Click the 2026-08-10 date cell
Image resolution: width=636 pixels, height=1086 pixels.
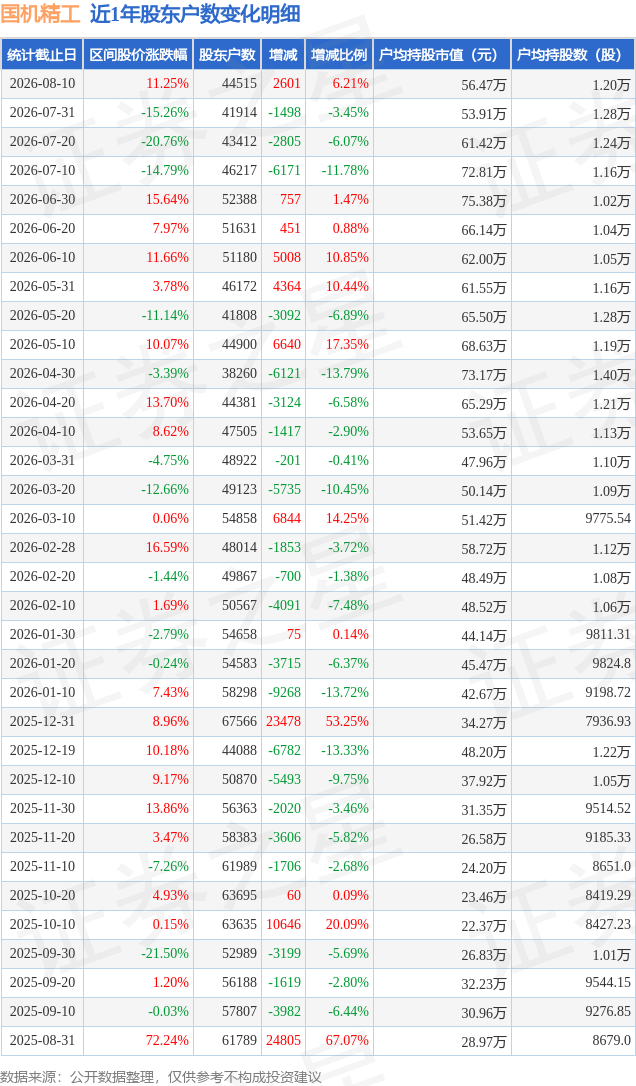click(42, 83)
